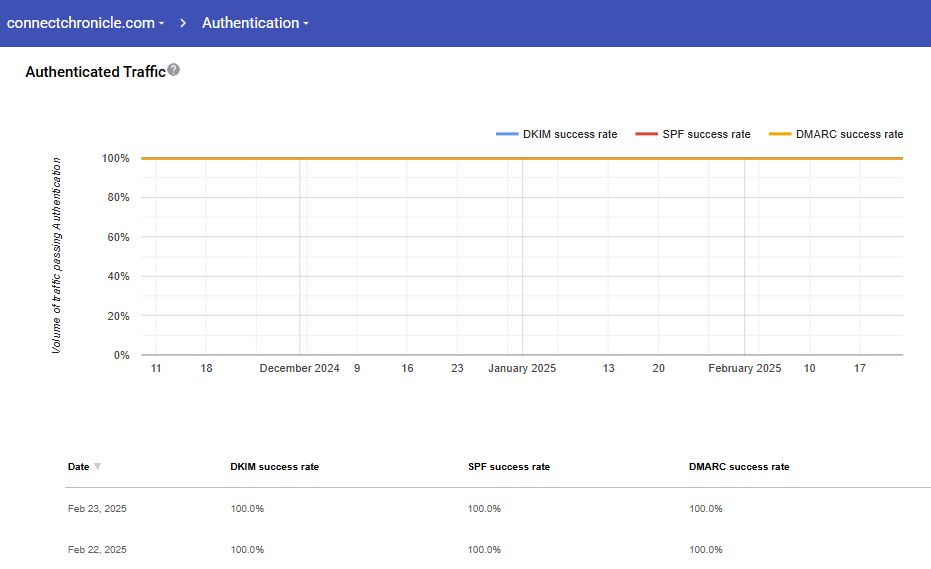Click the January 2025 axis label
Viewport: 931px width, 569px height.
pyautogui.click(x=522, y=369)
